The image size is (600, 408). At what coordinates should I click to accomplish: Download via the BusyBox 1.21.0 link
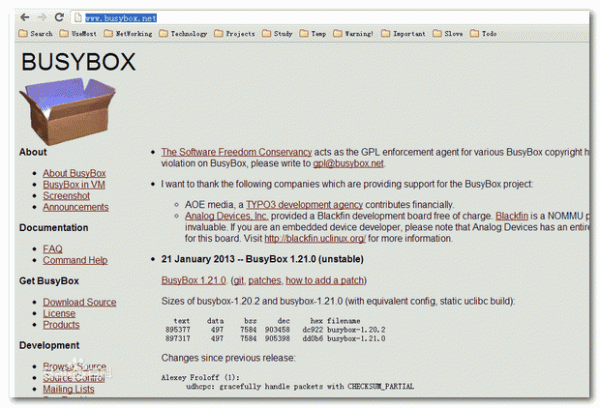tap(194, 281)
